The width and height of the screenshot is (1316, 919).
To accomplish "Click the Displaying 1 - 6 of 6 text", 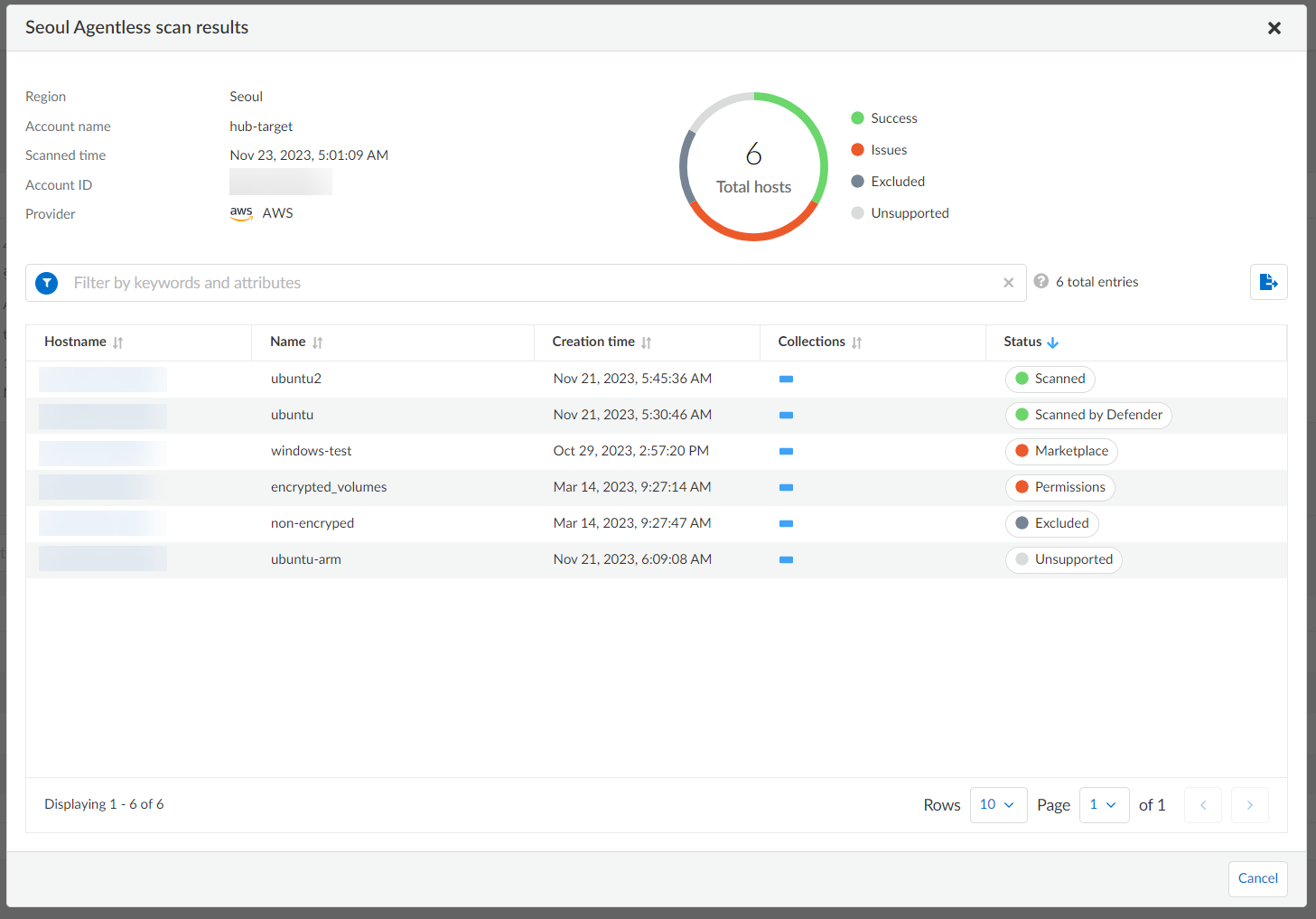I will coord(104,804).
